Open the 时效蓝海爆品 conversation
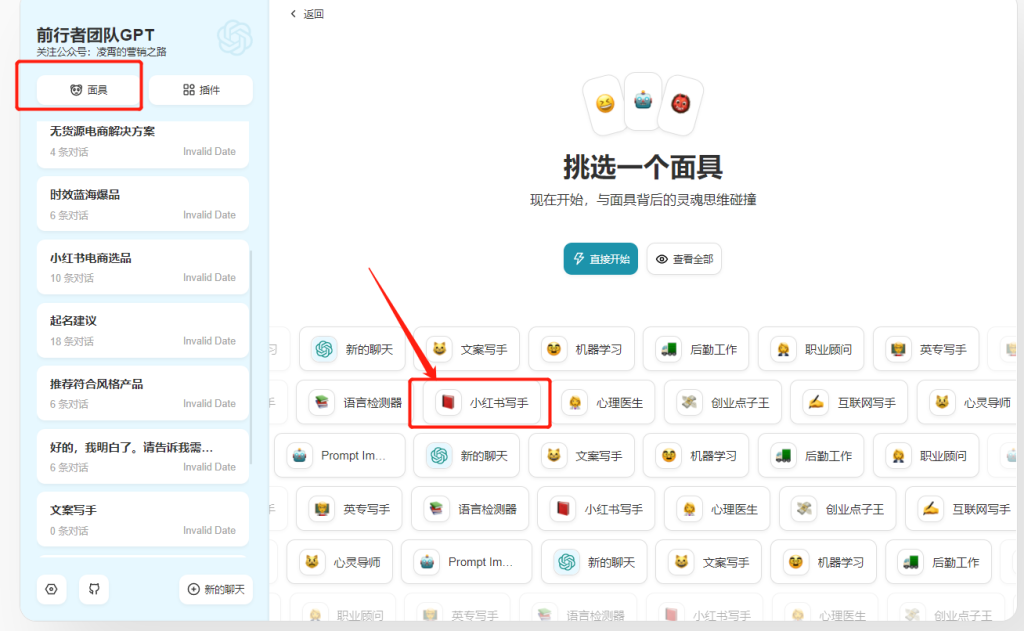Image resolution: width=1024 pixels, height=631 pixels. [x=143, y=204]
